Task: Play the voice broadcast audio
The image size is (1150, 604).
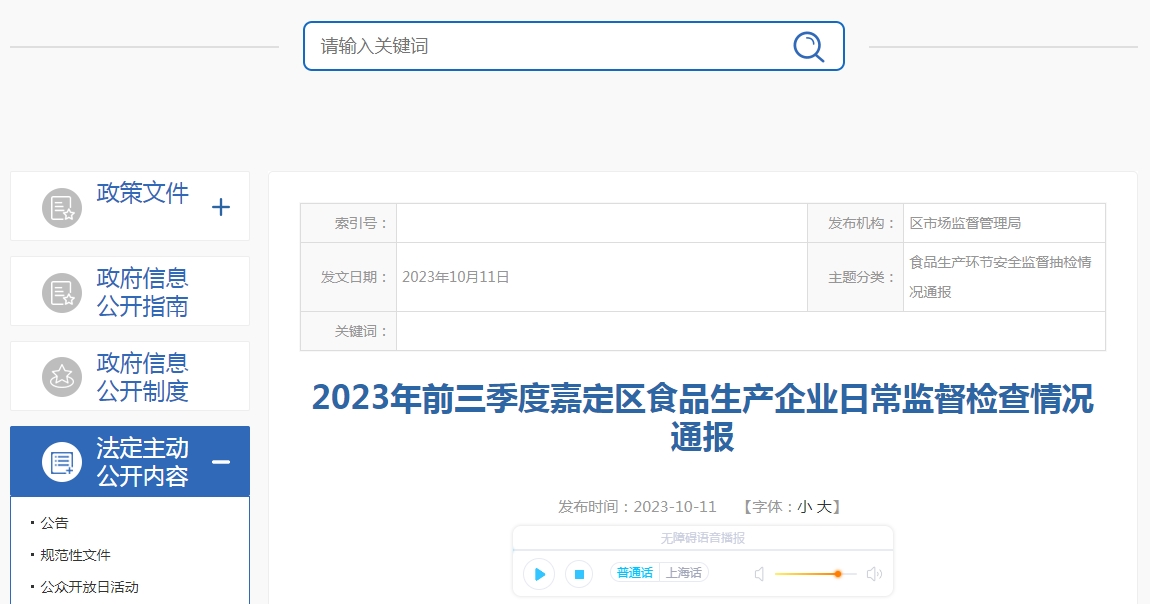Action: tap(539, 574)
